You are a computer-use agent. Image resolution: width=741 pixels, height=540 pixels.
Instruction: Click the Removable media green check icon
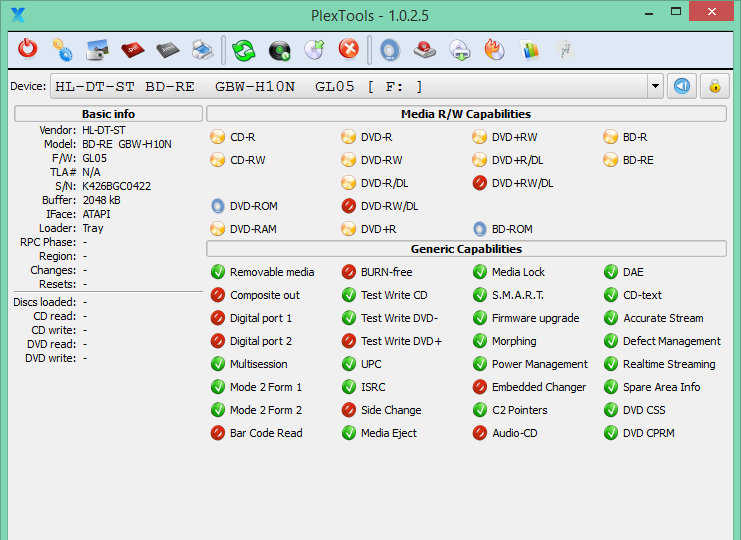217,272
